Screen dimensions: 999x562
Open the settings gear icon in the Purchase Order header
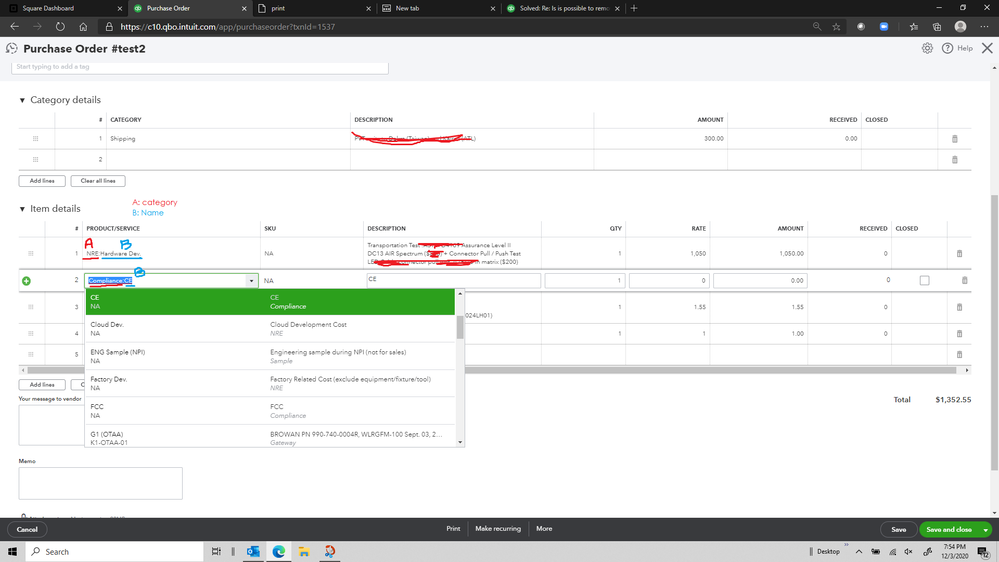[x=927, y=48]
